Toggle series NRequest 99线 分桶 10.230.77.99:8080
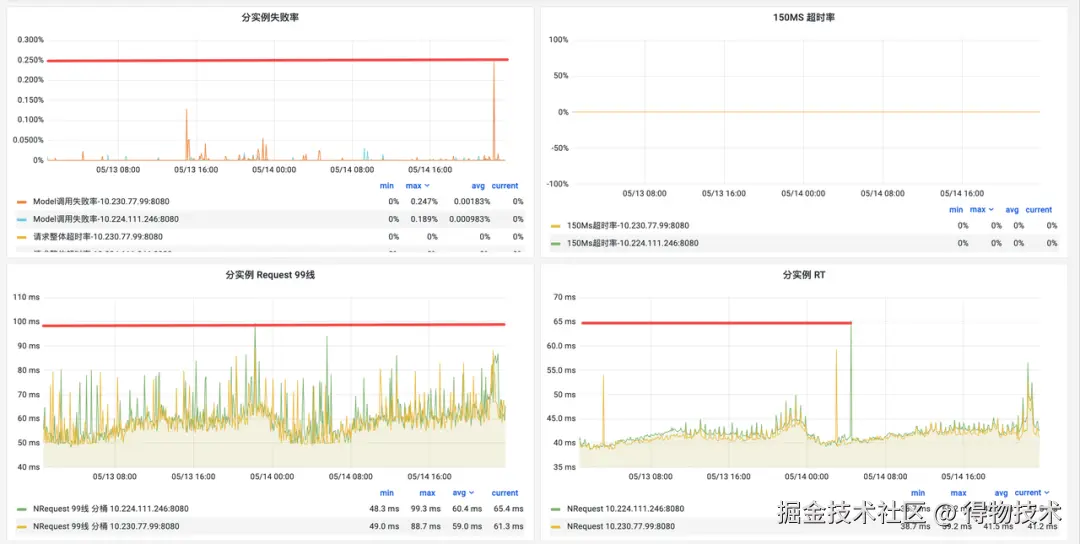 106,526
